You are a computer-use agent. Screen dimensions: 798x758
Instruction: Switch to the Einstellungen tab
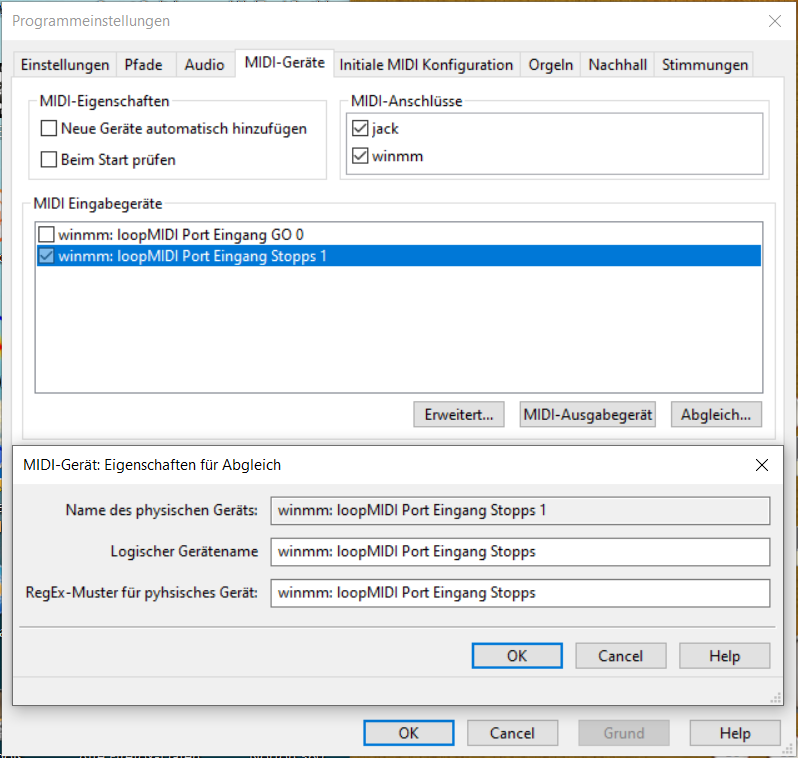(x=65, y=65)
